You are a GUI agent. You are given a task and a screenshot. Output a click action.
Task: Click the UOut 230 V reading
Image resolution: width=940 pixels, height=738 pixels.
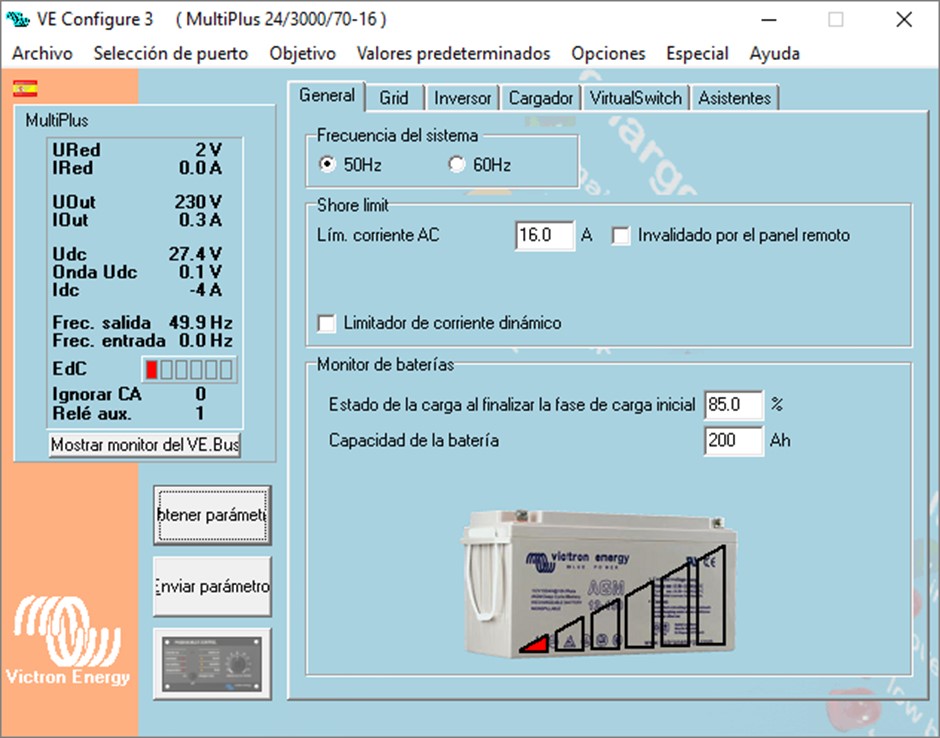(137, 202)
